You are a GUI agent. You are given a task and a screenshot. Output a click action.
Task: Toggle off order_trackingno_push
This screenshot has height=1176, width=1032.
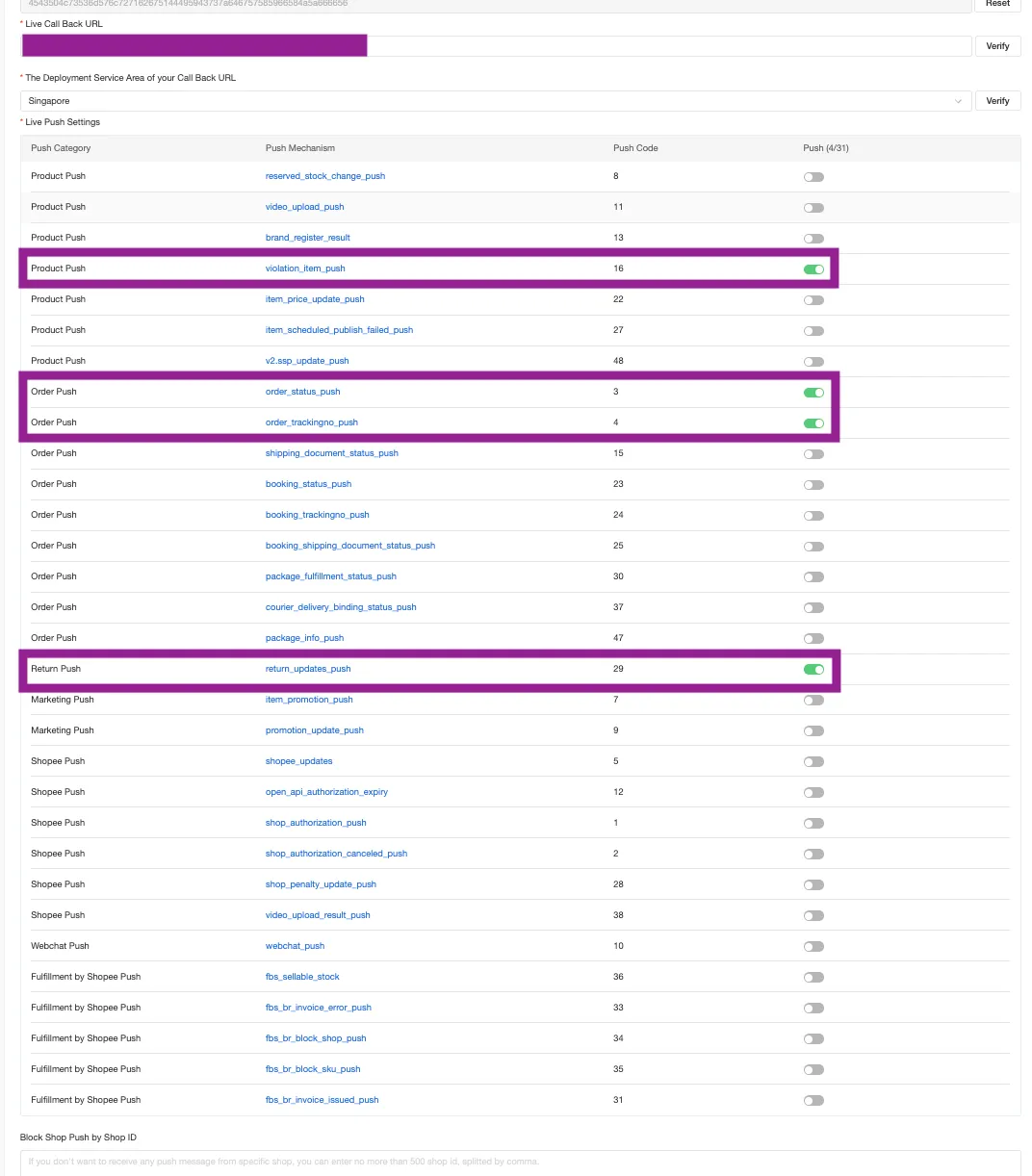click(813, 423)
